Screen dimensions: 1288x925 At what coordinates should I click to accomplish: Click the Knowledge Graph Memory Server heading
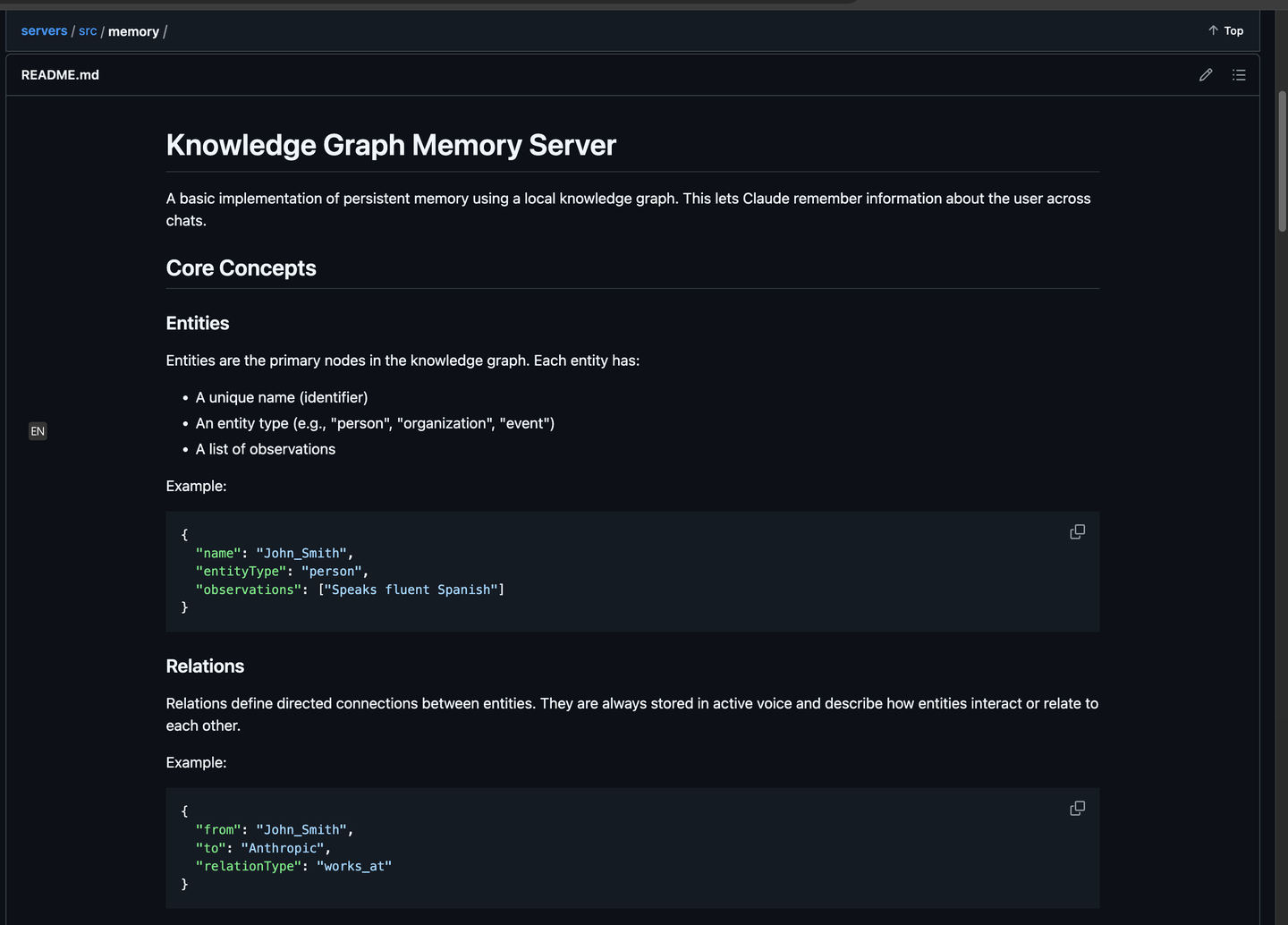(391, 145)
